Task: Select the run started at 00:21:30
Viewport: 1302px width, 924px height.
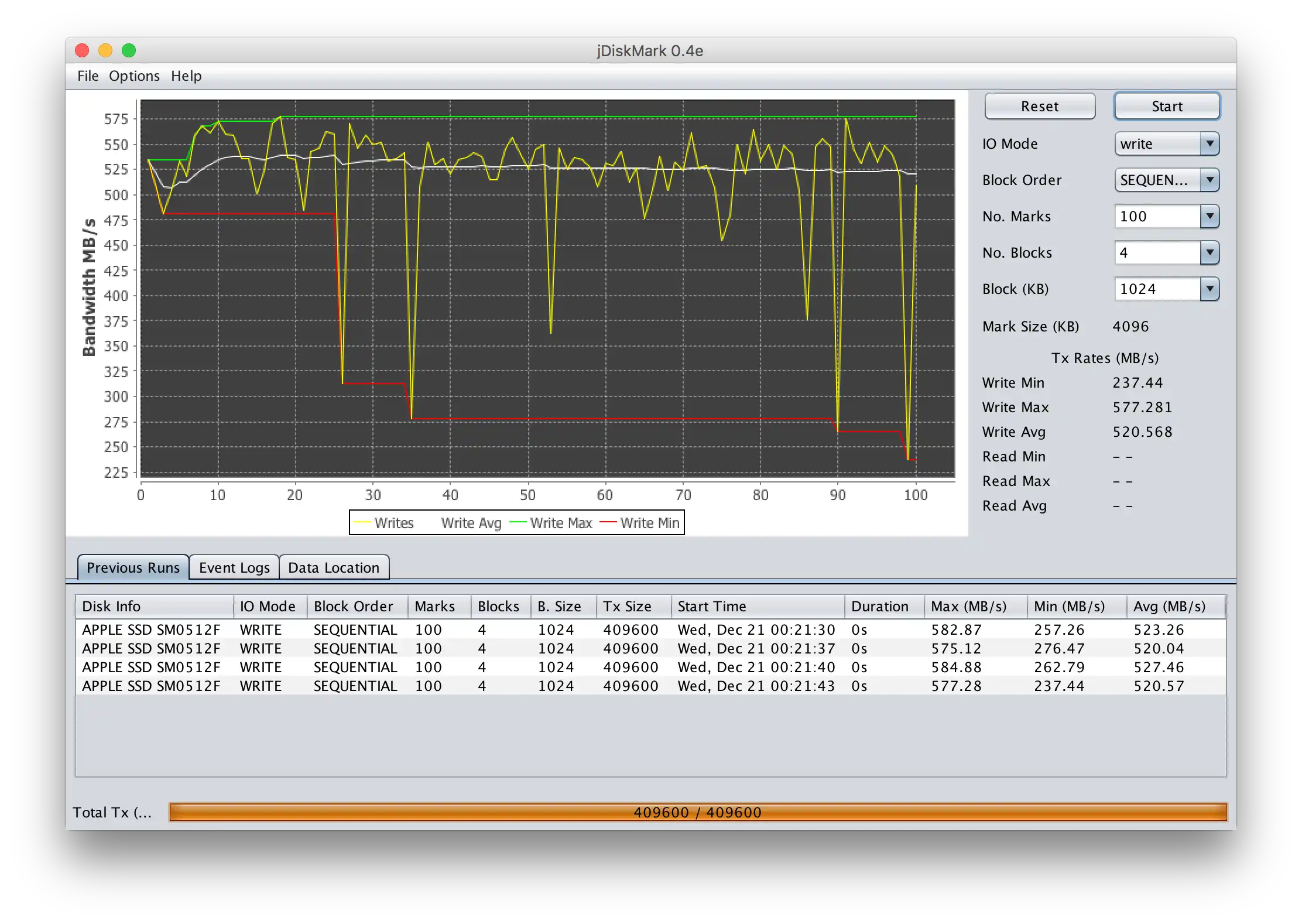Action: 756,630
